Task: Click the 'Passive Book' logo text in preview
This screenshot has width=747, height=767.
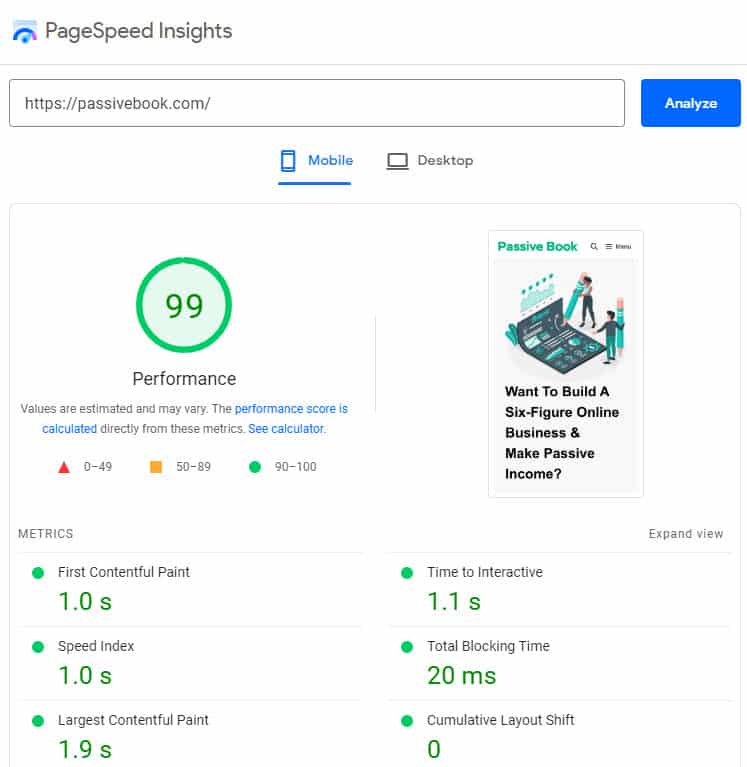Action: [x=537, y=247]
